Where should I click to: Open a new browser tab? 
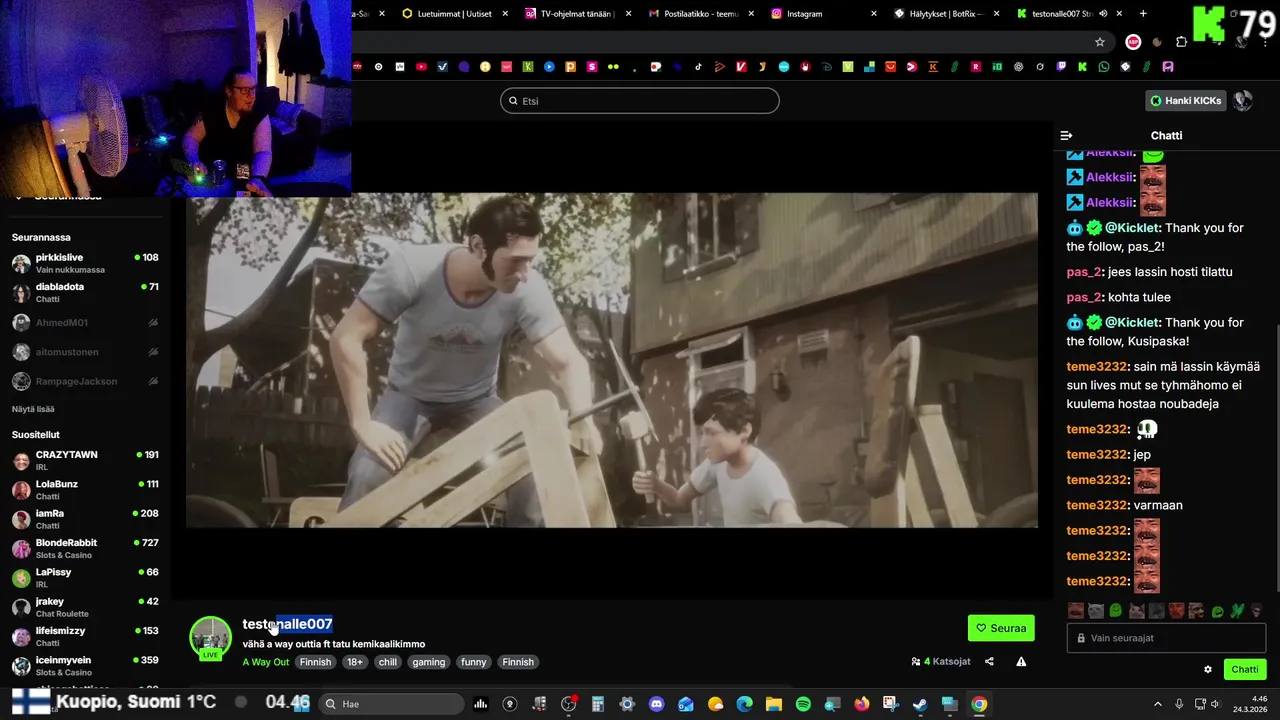(x=1143, y=14)
